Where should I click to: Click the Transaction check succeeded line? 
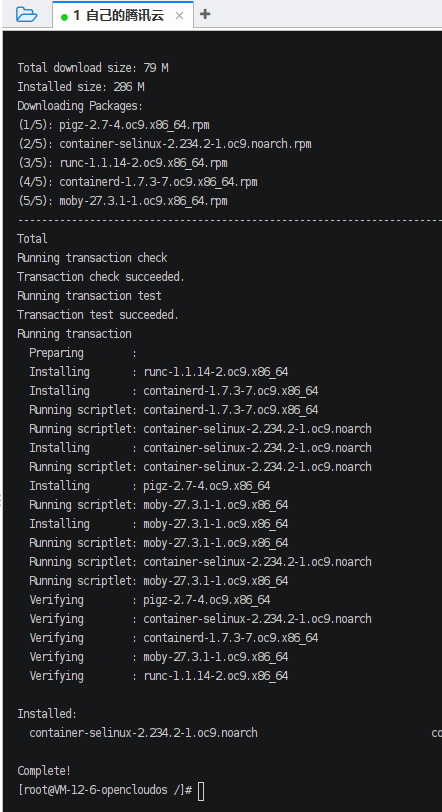[x=101, y=277]
